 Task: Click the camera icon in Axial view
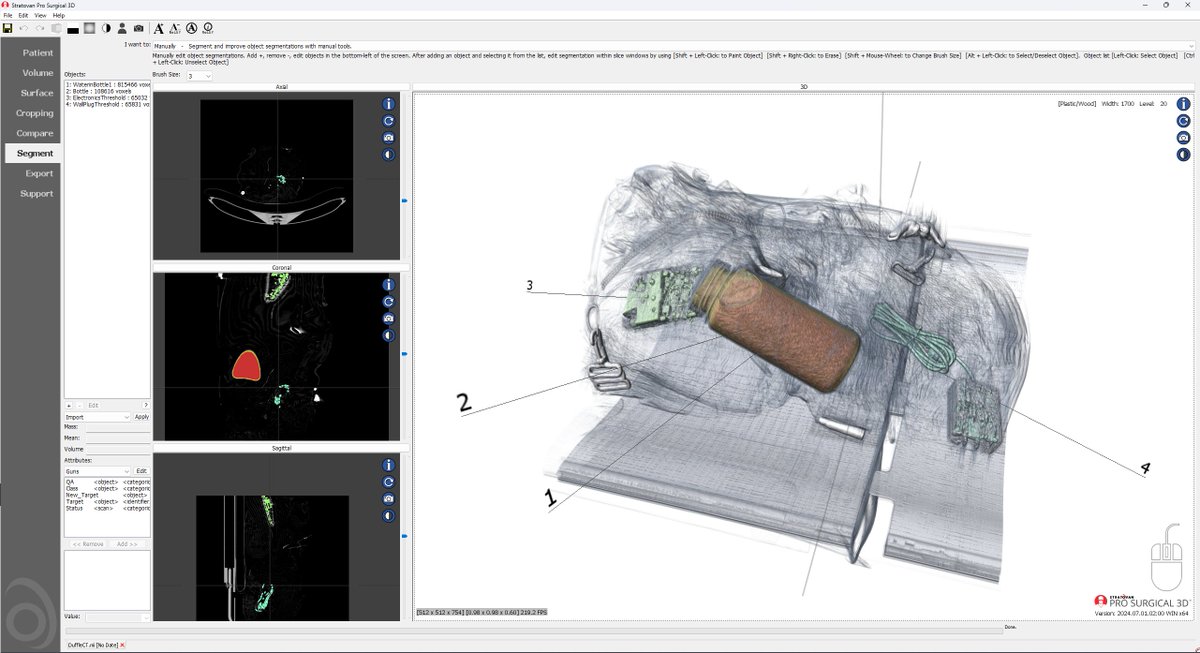pyautogui.click(x=388, y=138)
